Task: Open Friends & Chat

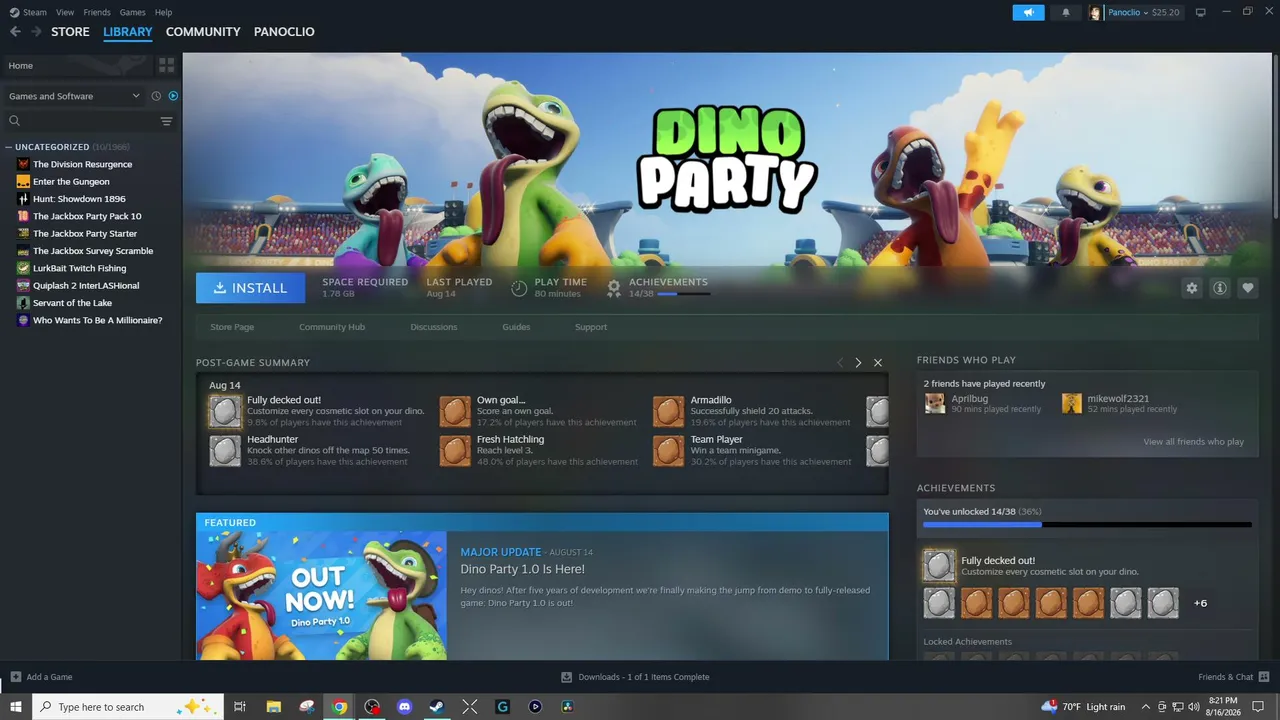Action: tap(1232, 677)
